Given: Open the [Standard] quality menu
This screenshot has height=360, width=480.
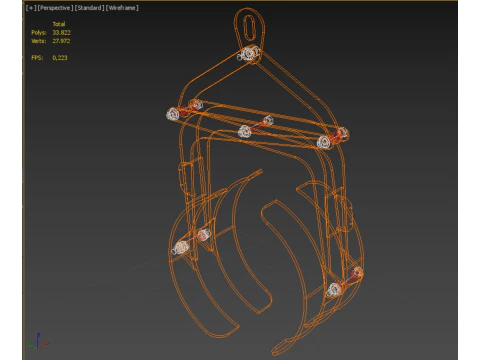Looking at the screenshot, I should point(89,8).
